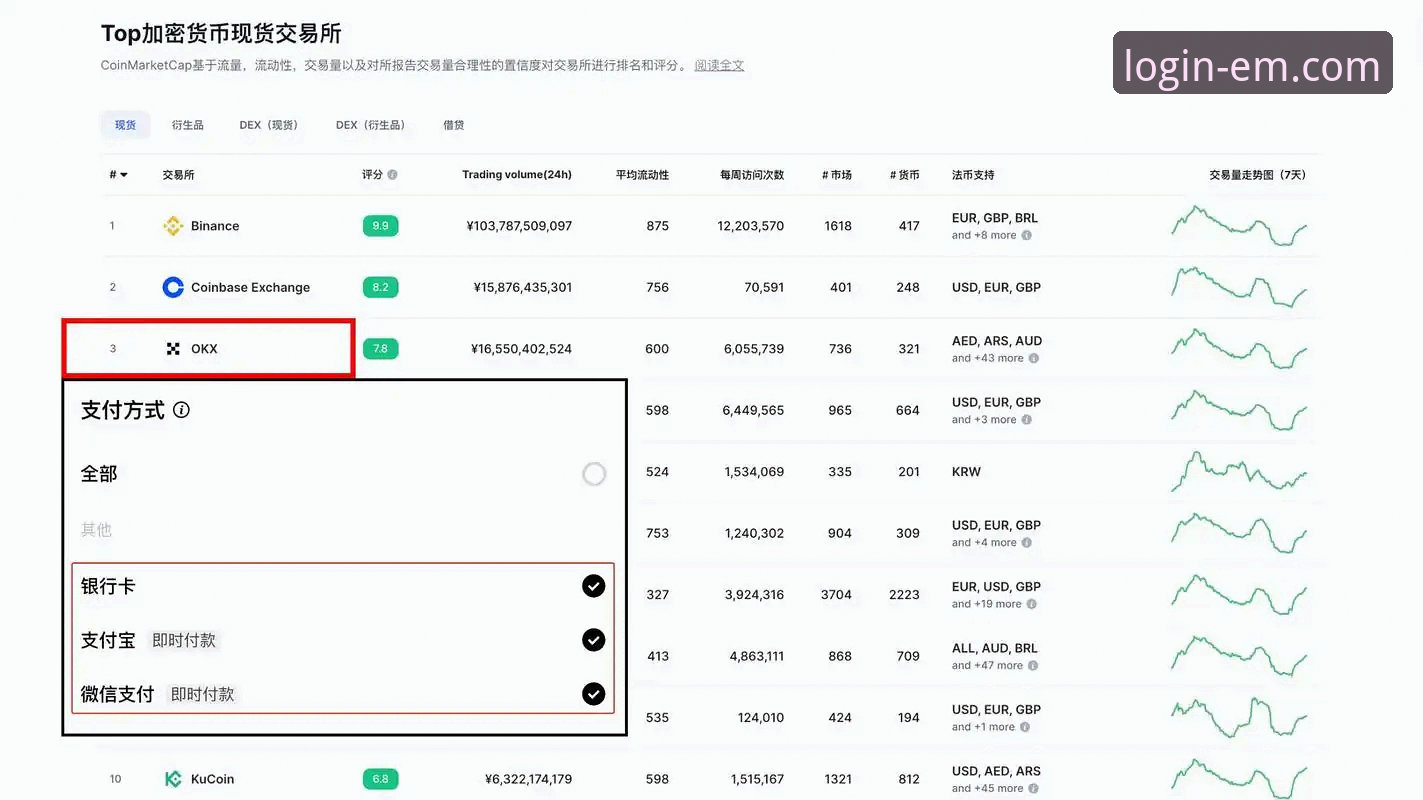Click markets count 3704
This screenshot has width=1423, height=800.
pos(836,595)
